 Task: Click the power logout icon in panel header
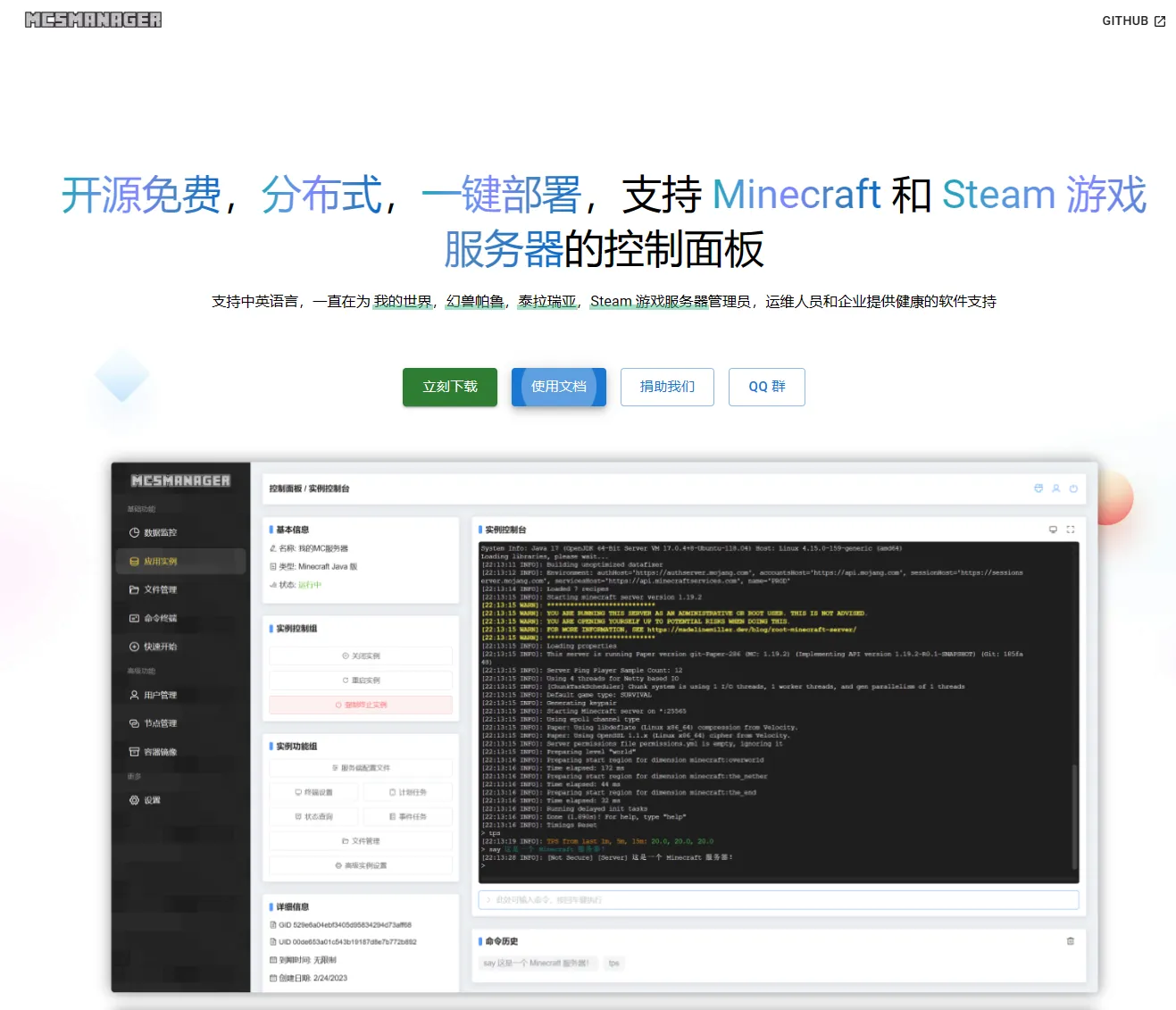click(1073, 488)
